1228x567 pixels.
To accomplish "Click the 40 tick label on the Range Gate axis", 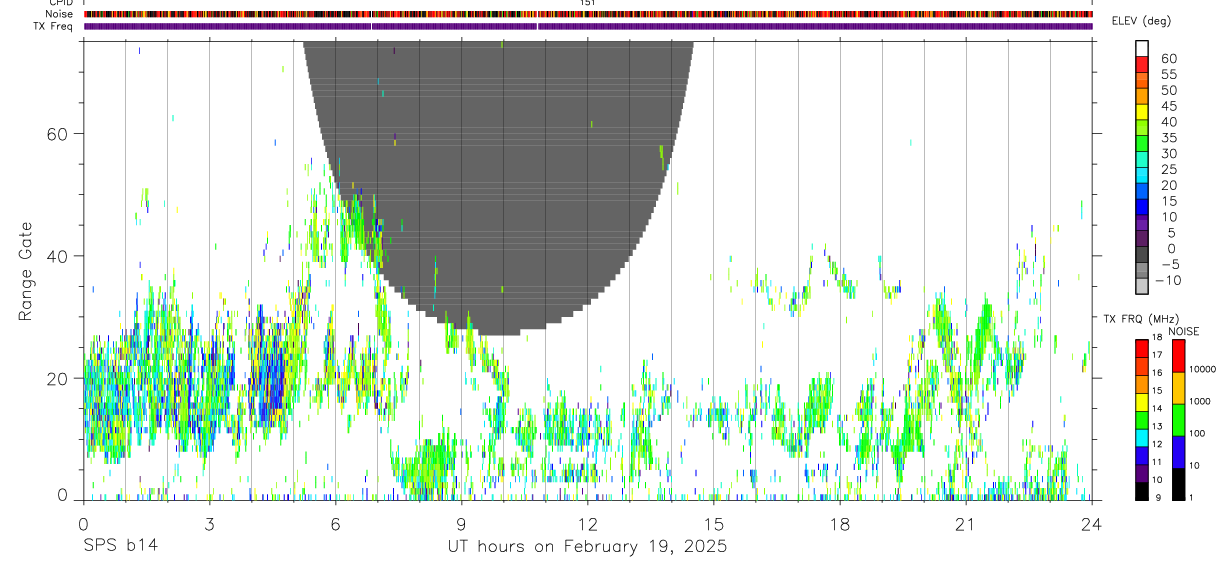I will coord(60,256).
